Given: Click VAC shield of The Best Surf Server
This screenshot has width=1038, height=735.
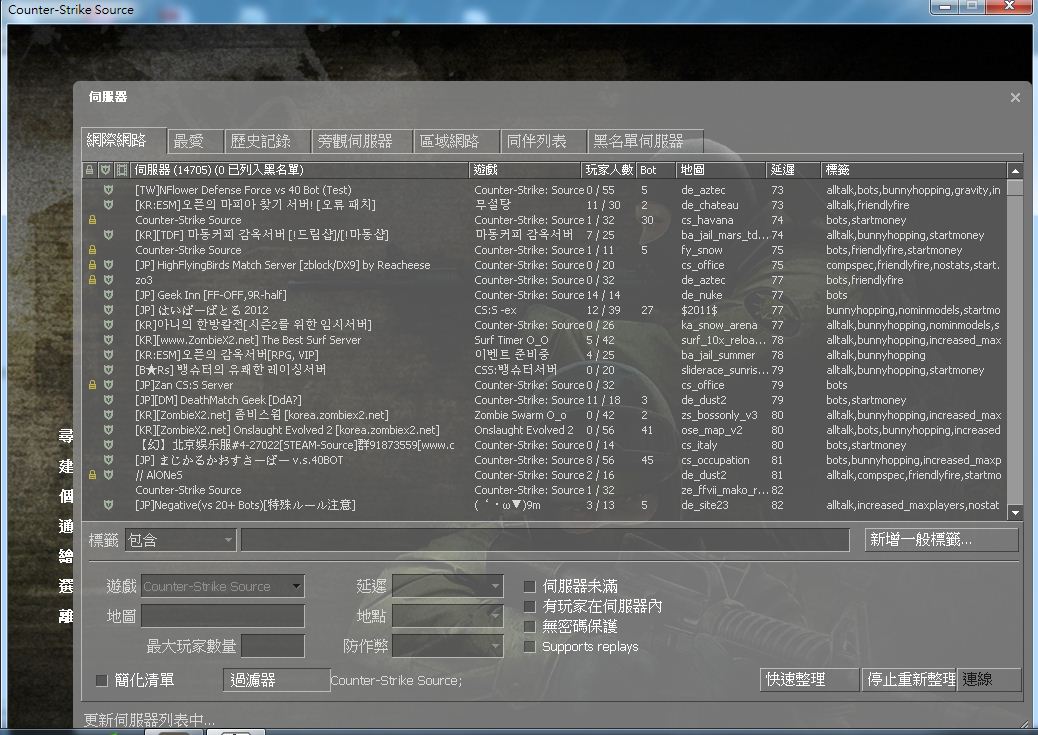Looking at the screenshot, I should point(109,340).
